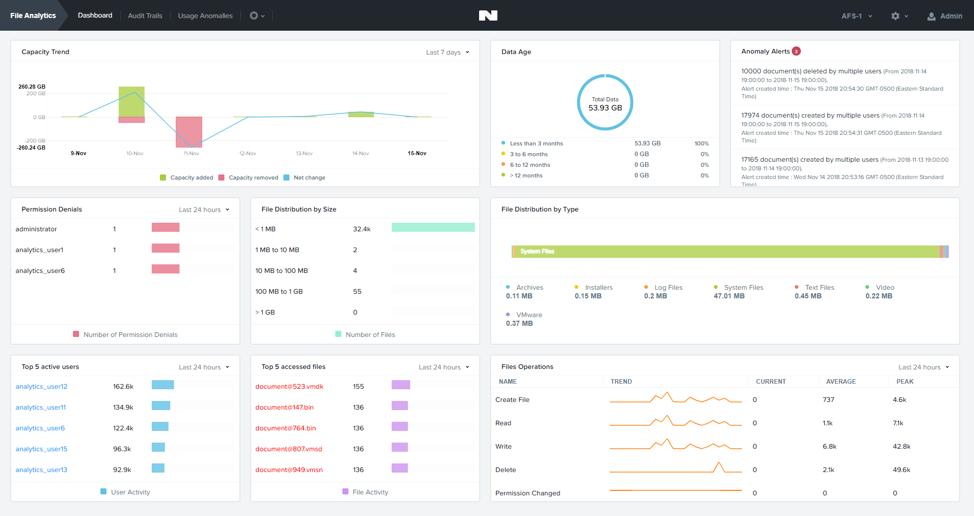The width and height of the screenshot is (974, 516).
Task: Open the Audit Trails tab
Action: pyautogui.click(x=145, y=16)
